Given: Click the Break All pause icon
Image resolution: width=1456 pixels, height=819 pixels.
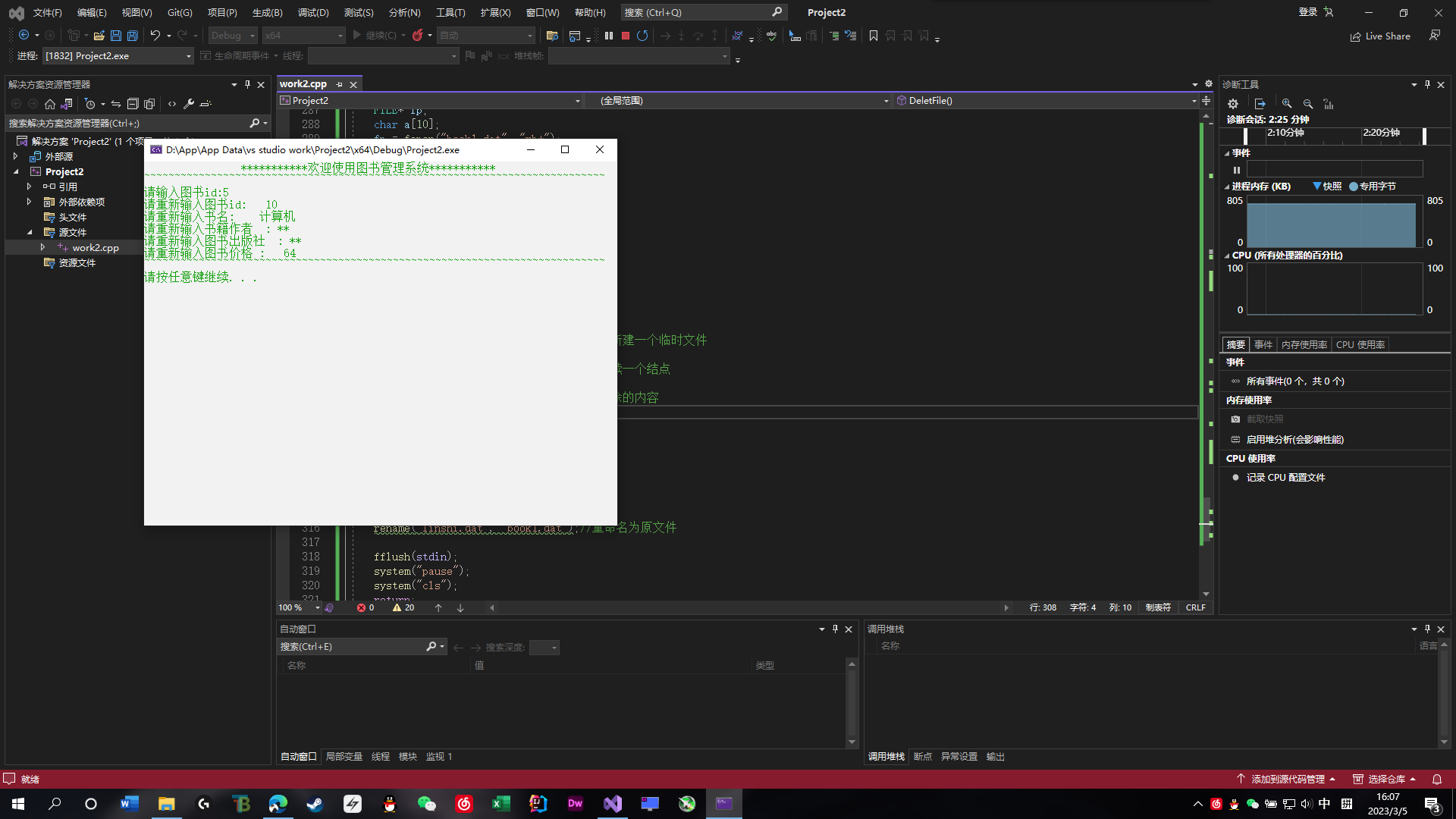Looking at the screenshot, I should [x=609, y=36].
